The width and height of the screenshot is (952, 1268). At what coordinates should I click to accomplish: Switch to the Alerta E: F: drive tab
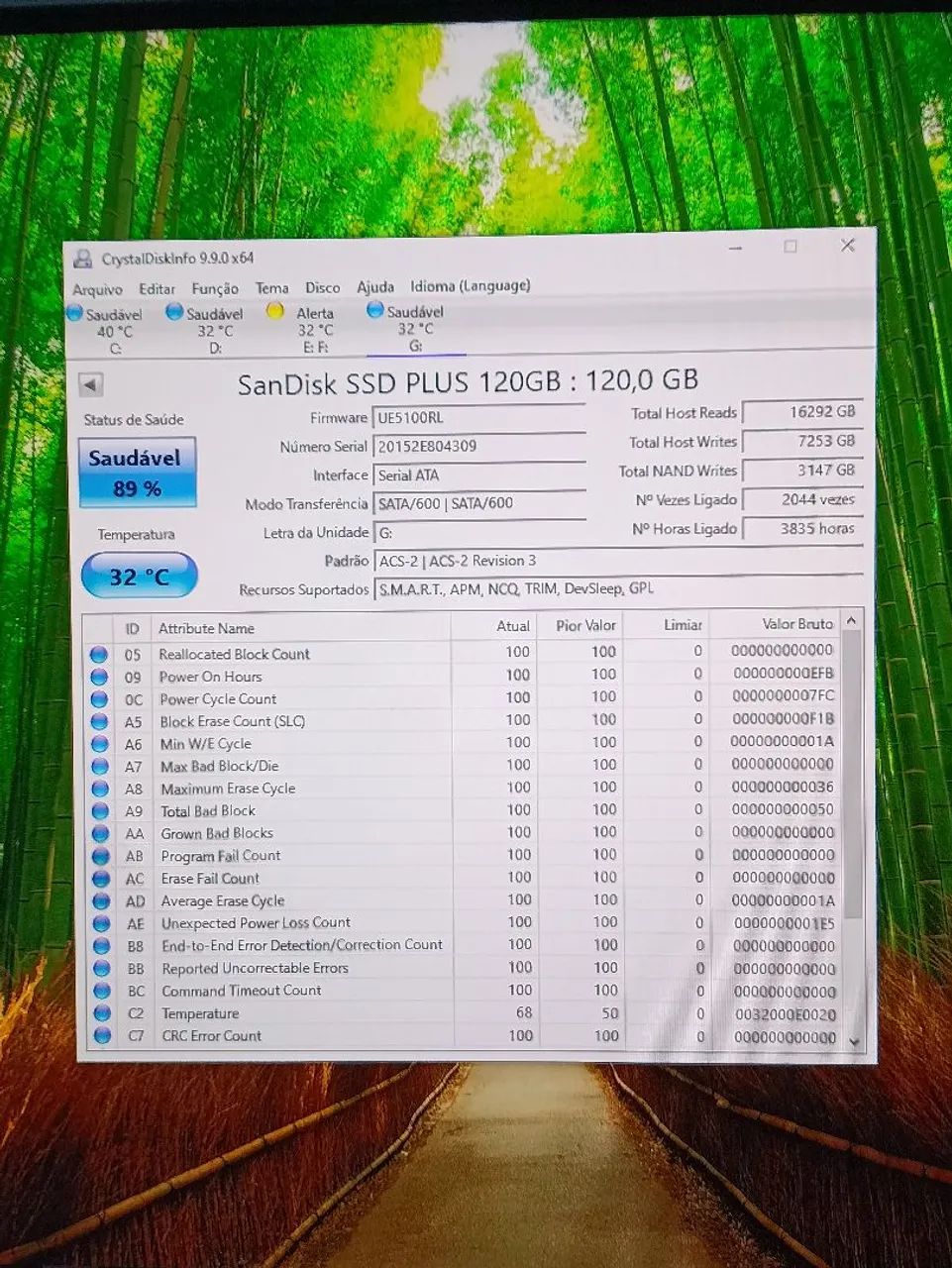[307, 329]
